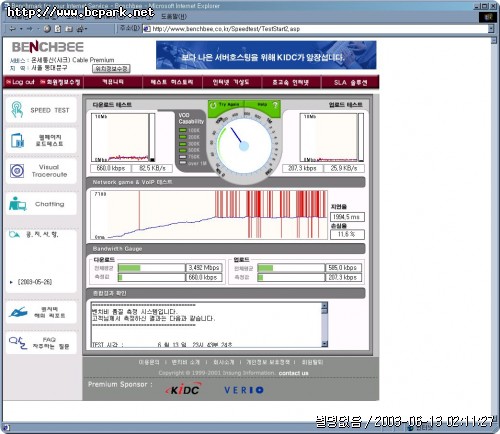Click the 82.5 KB/s download value

(152, 168)
